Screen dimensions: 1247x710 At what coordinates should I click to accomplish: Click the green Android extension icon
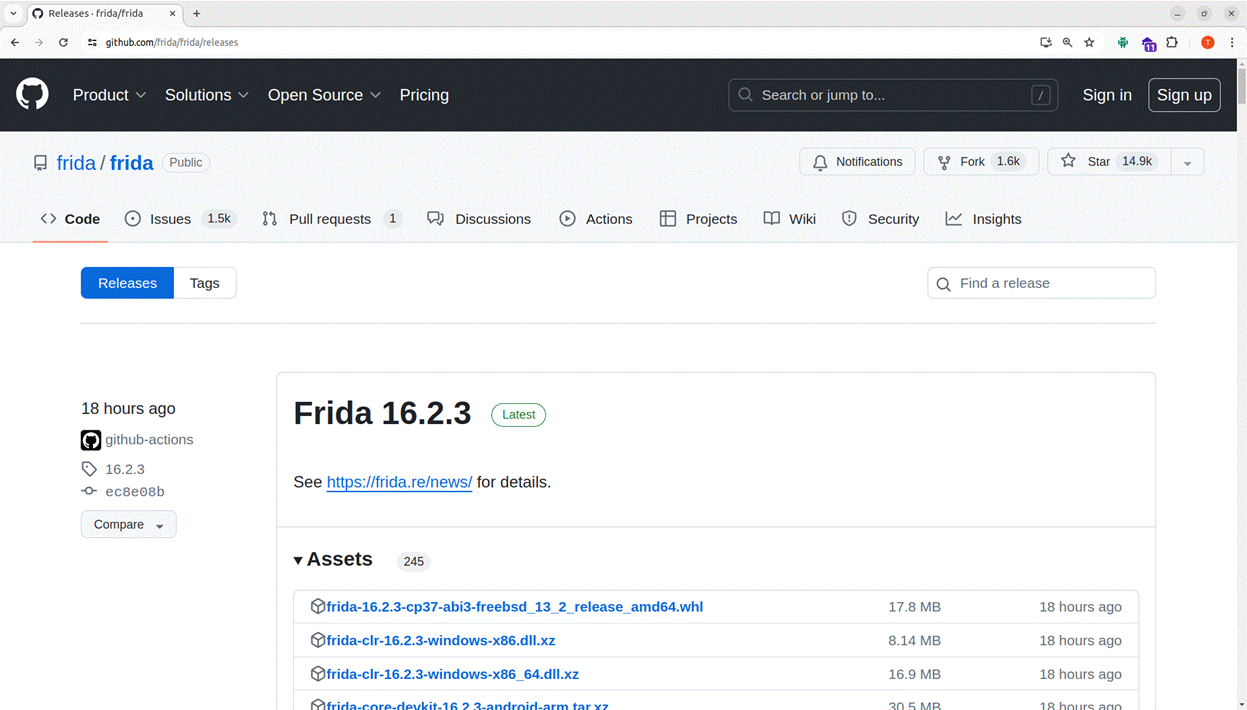coord(1123,42)
